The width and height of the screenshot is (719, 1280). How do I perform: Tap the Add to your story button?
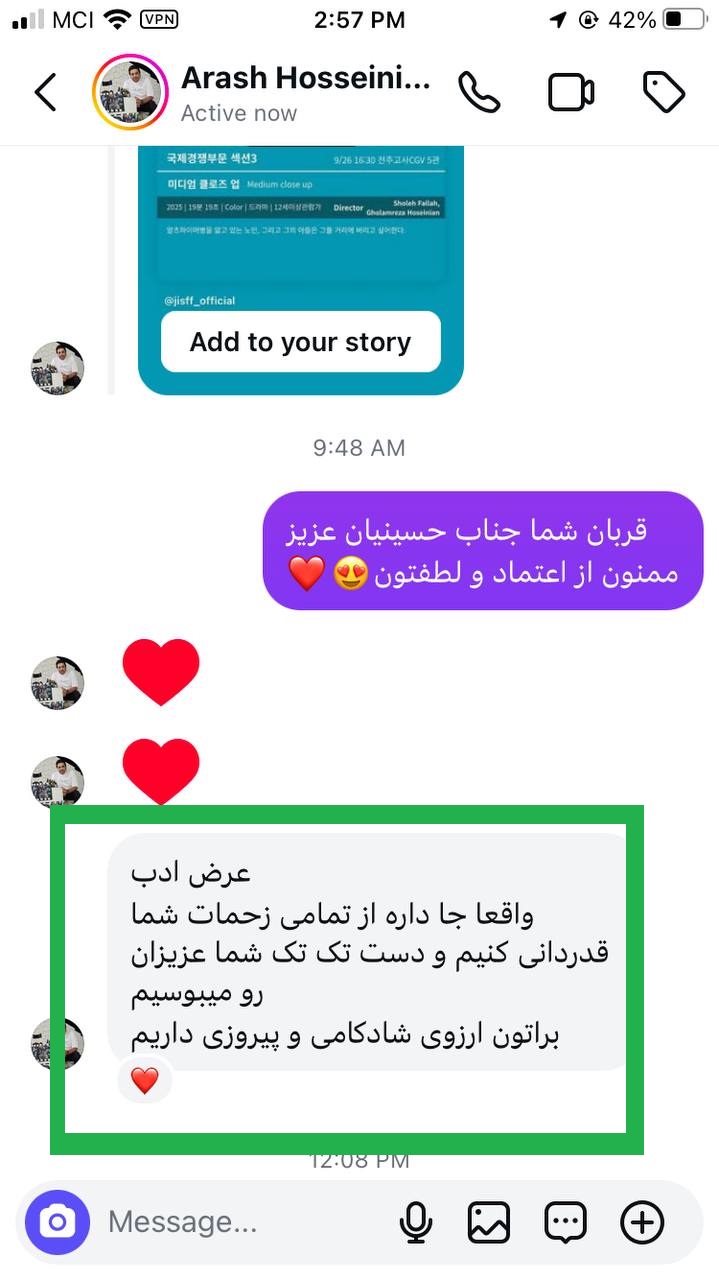301,342
